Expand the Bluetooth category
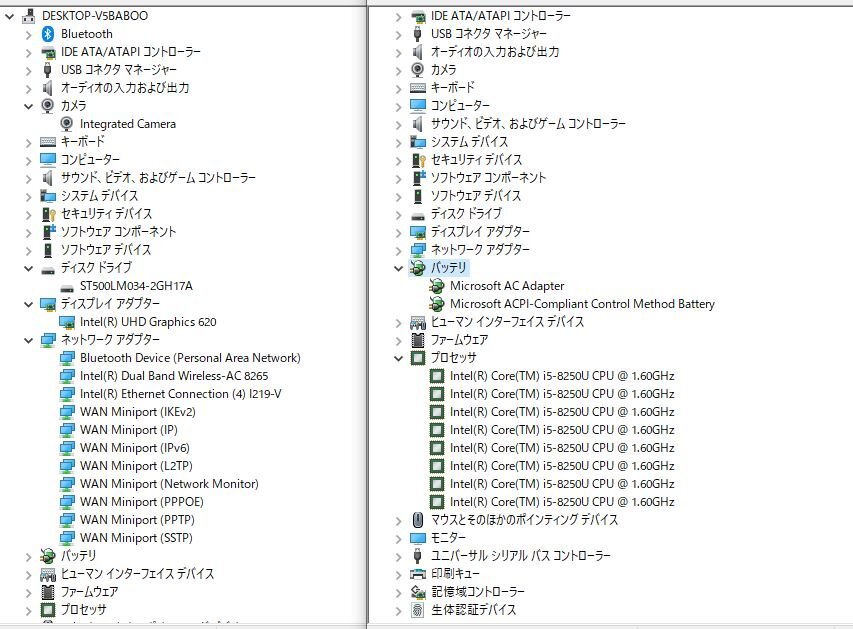853x629 pixels. click(28, 34)
